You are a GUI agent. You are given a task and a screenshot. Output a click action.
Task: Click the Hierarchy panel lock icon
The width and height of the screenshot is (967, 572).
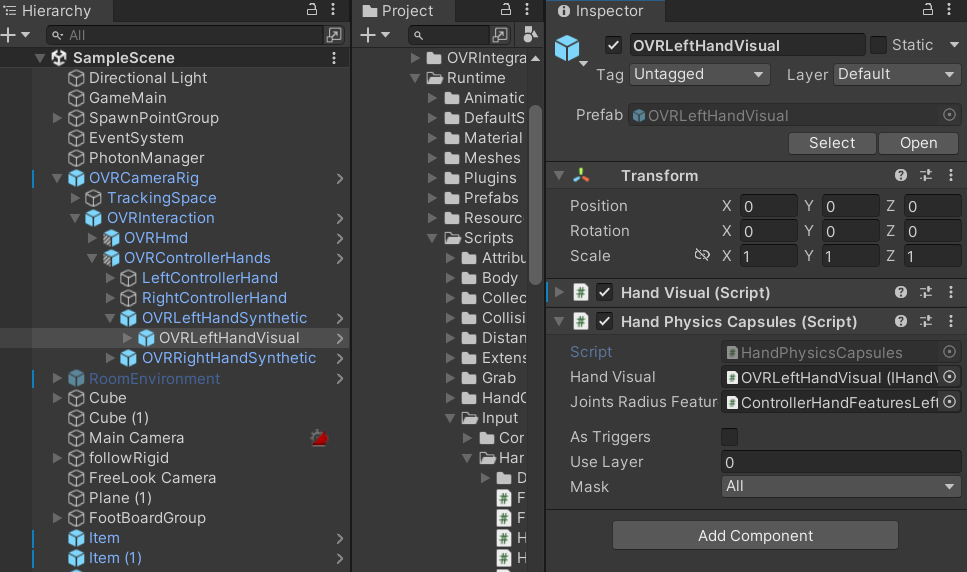point(312,9)
